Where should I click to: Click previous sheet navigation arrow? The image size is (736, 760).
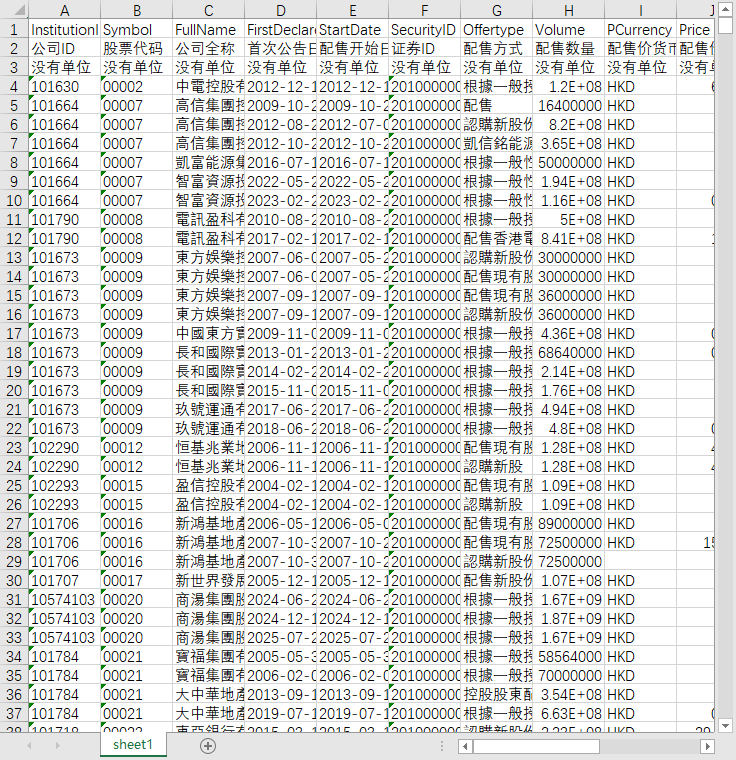point(29,745)
